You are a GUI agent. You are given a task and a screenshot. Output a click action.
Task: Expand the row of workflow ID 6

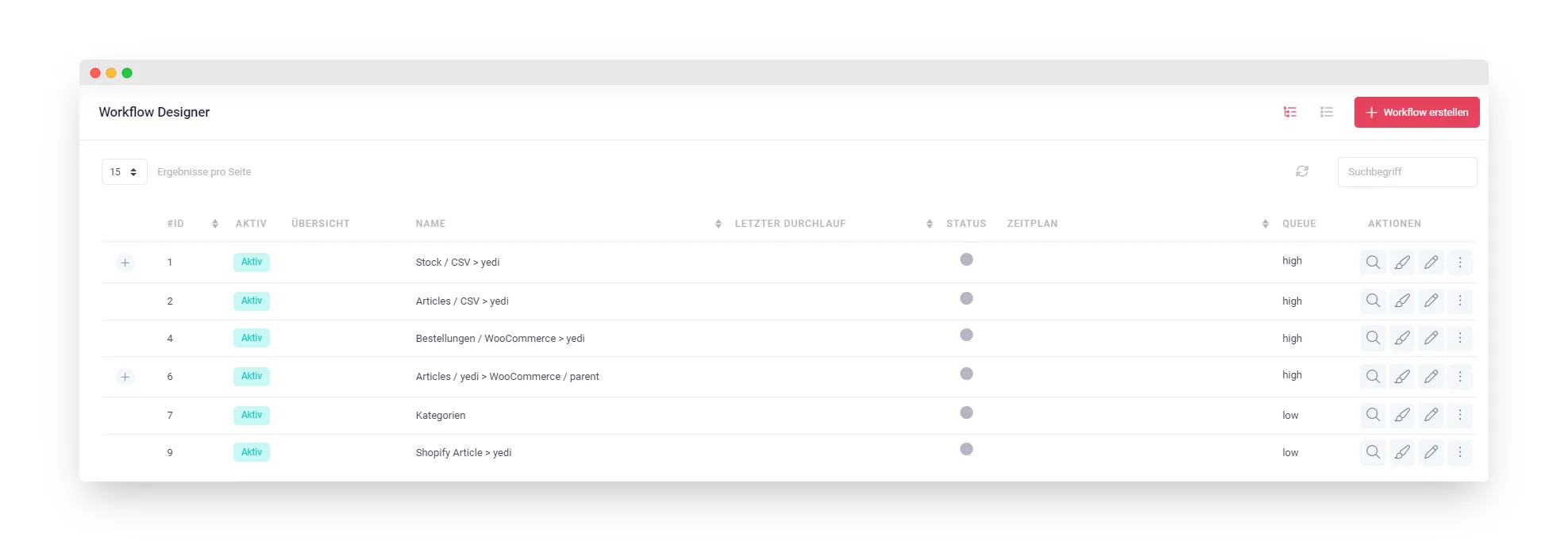[x=125, y=377]
